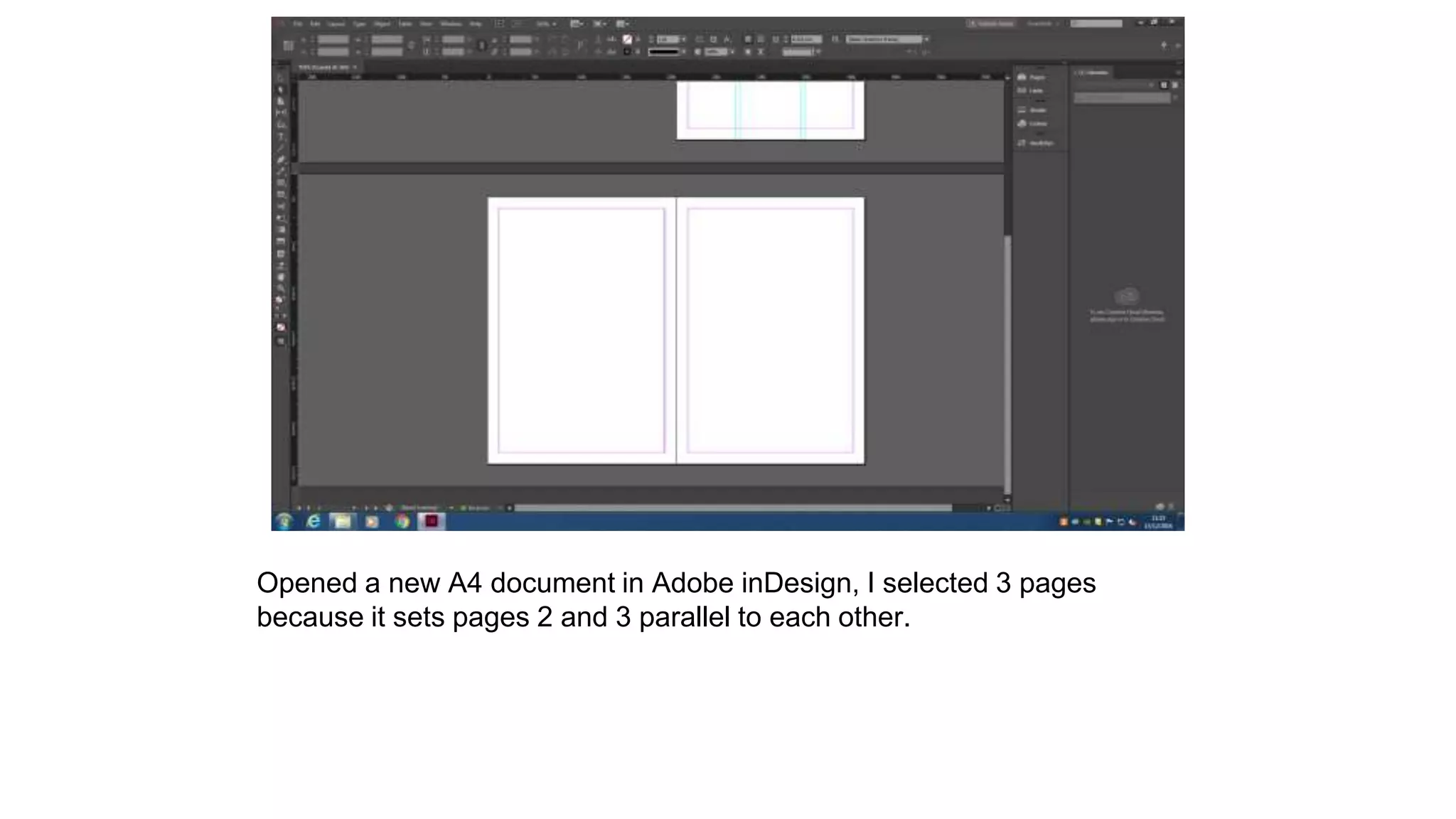Open the object style dropdown in control bar
Screen dimensions: 1456x819
tap(926, 40)
